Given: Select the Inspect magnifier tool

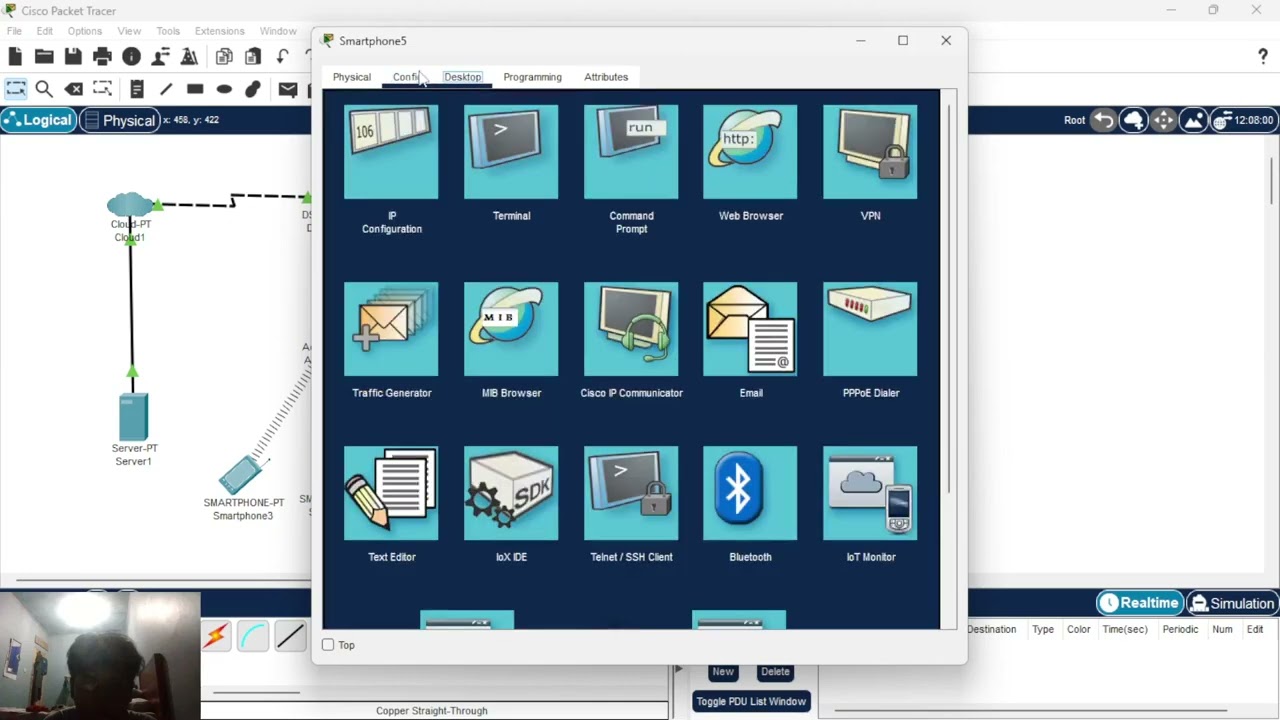Looking at the screenshot, I should point(44,89).
